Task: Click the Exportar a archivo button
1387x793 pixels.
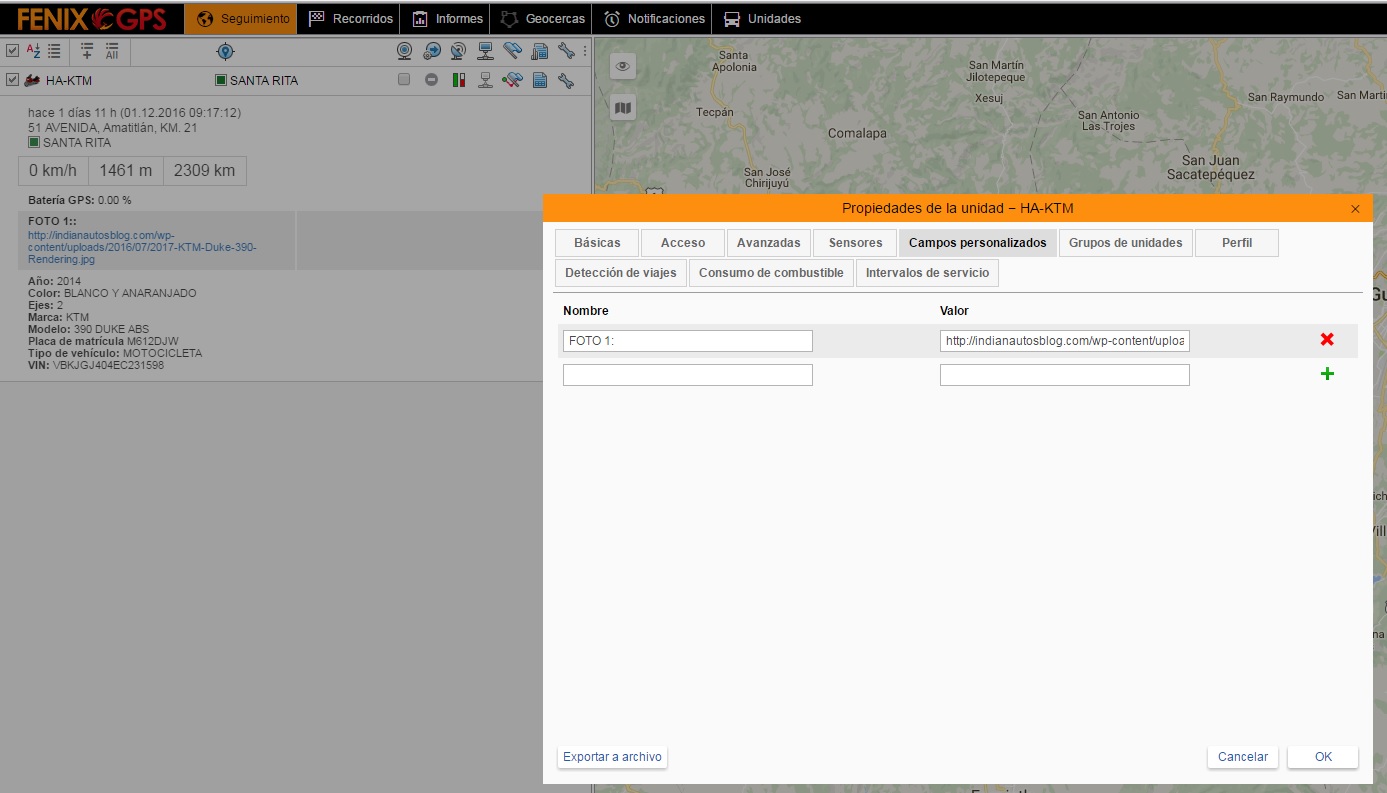Action: pos(612,757)
